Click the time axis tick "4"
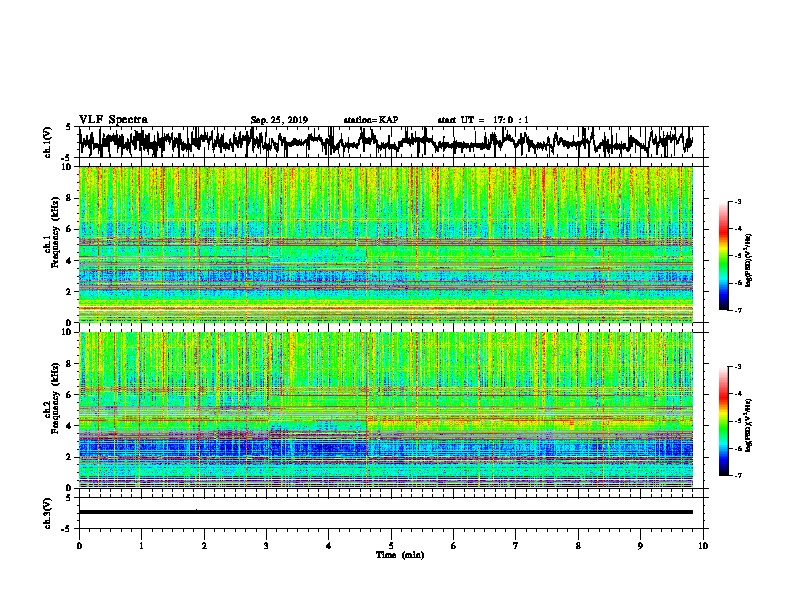Screen dimensions: 792x612 point(329,546)
